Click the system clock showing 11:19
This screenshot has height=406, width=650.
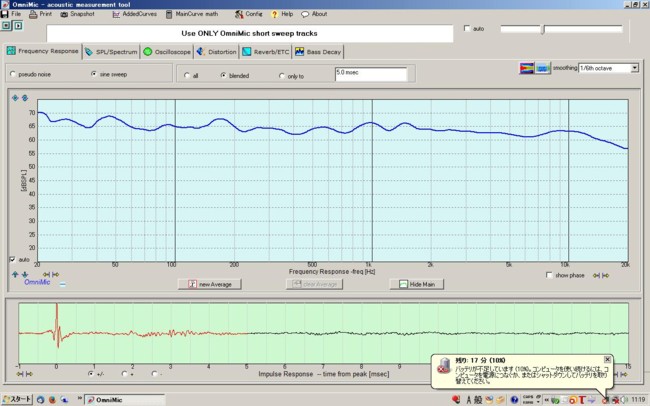coord(638,400)
